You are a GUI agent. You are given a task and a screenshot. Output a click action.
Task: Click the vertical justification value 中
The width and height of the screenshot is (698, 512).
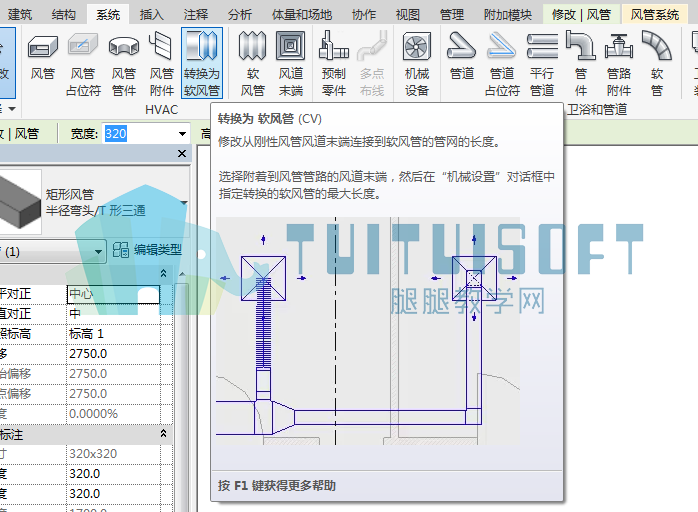pyautogui.click(x=113, y=314)
